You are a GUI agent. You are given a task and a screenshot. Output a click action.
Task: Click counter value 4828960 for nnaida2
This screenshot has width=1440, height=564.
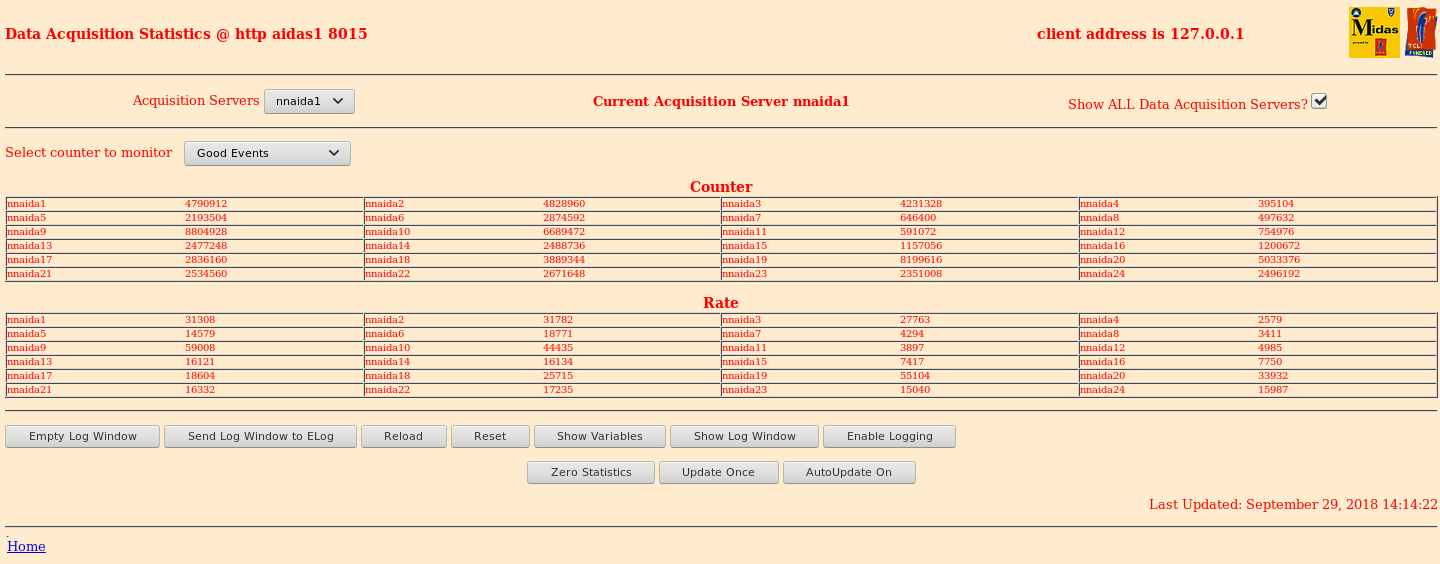[x=564, y=204]
